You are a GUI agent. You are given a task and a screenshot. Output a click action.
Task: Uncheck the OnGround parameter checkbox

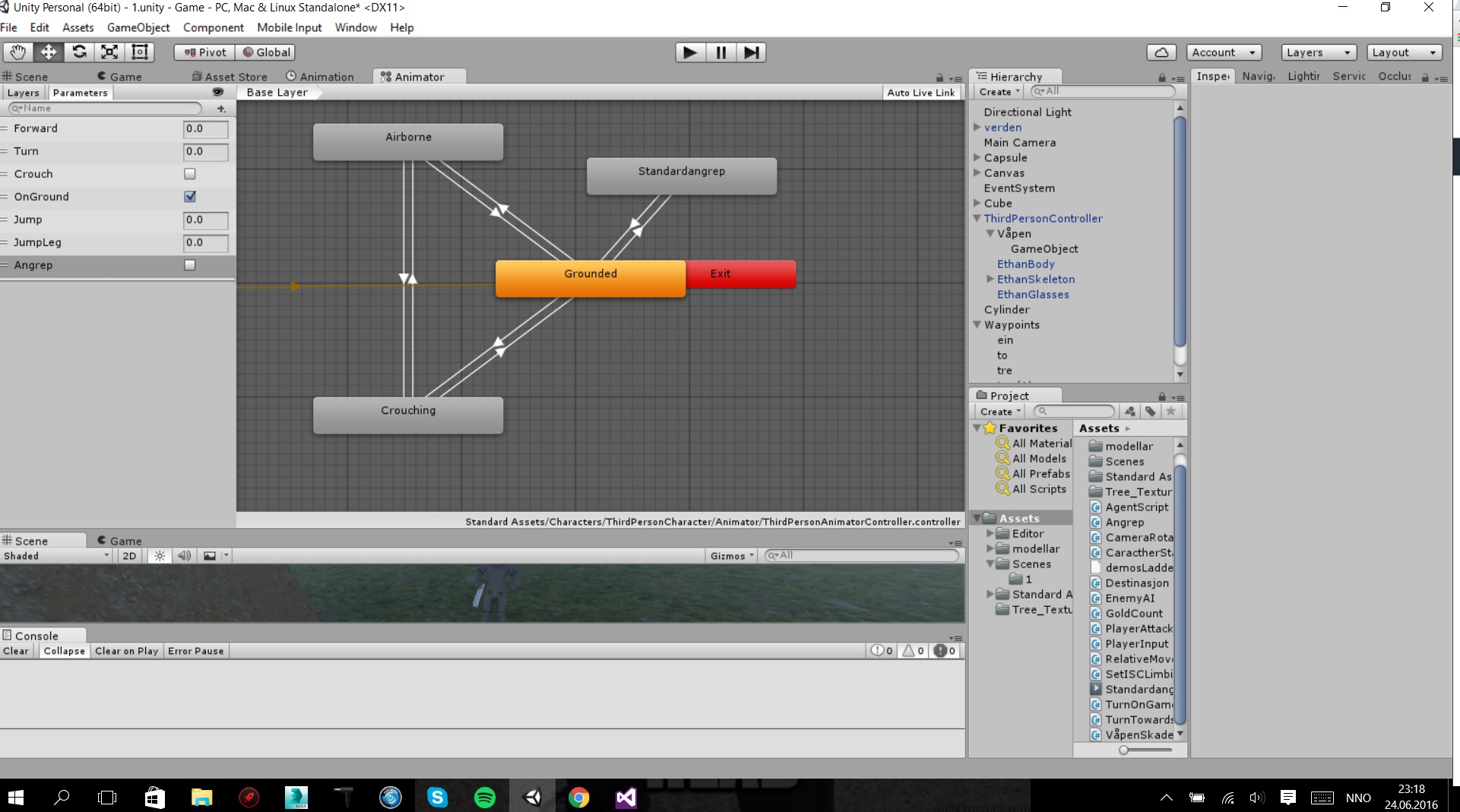pos(190,197)
